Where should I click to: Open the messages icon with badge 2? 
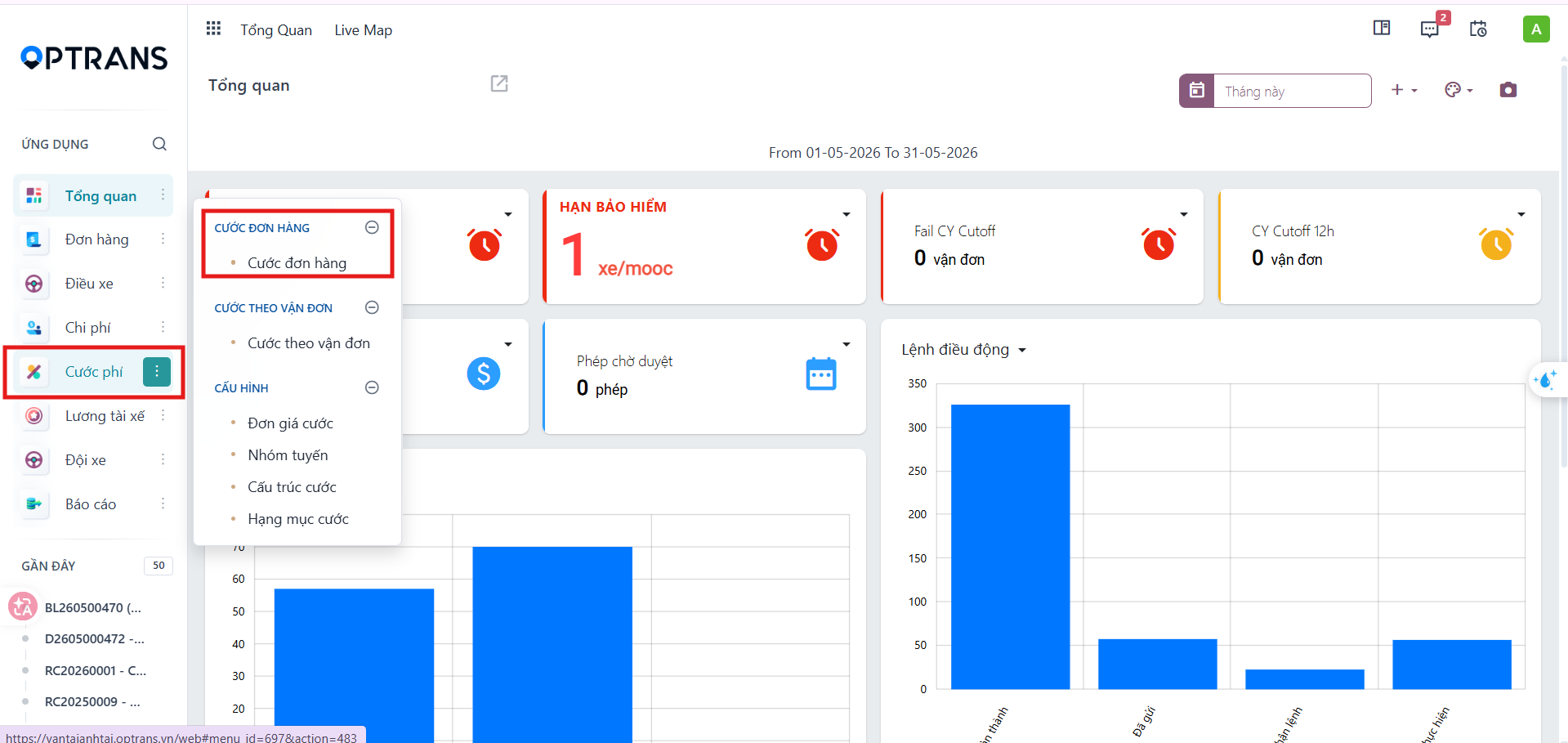[x=1430, y=29]
